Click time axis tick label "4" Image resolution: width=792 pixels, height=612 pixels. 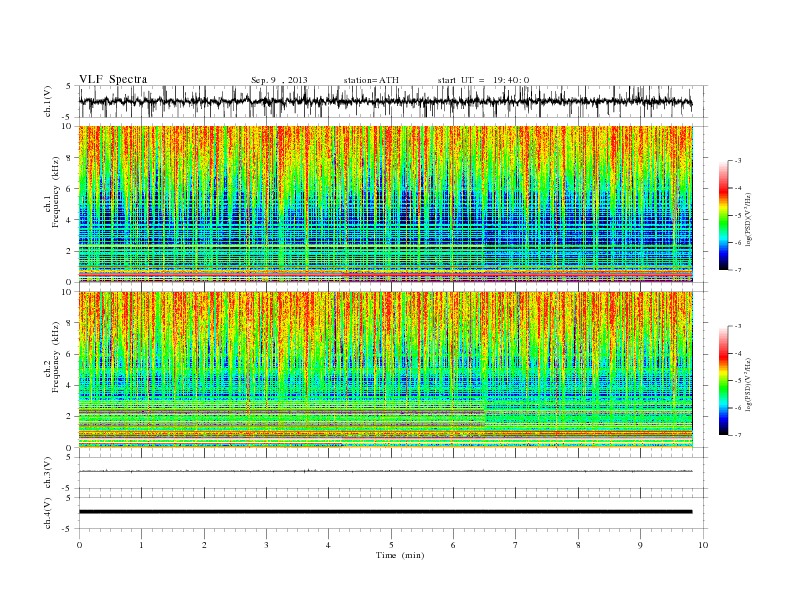point(328,545)
